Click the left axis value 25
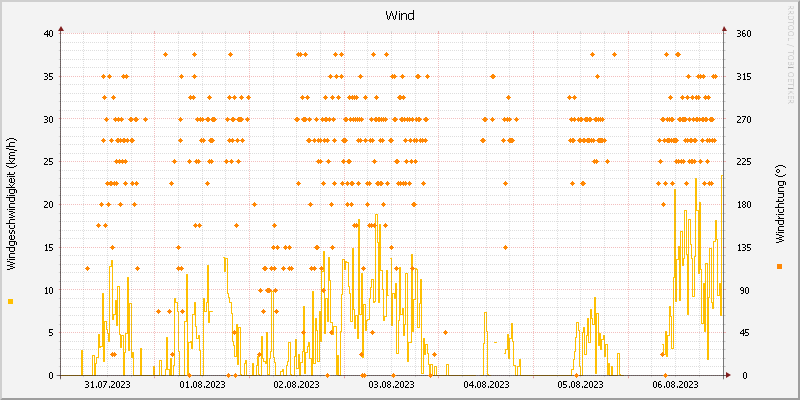Viewport: 800px width, 400px height. coord(48,162)
